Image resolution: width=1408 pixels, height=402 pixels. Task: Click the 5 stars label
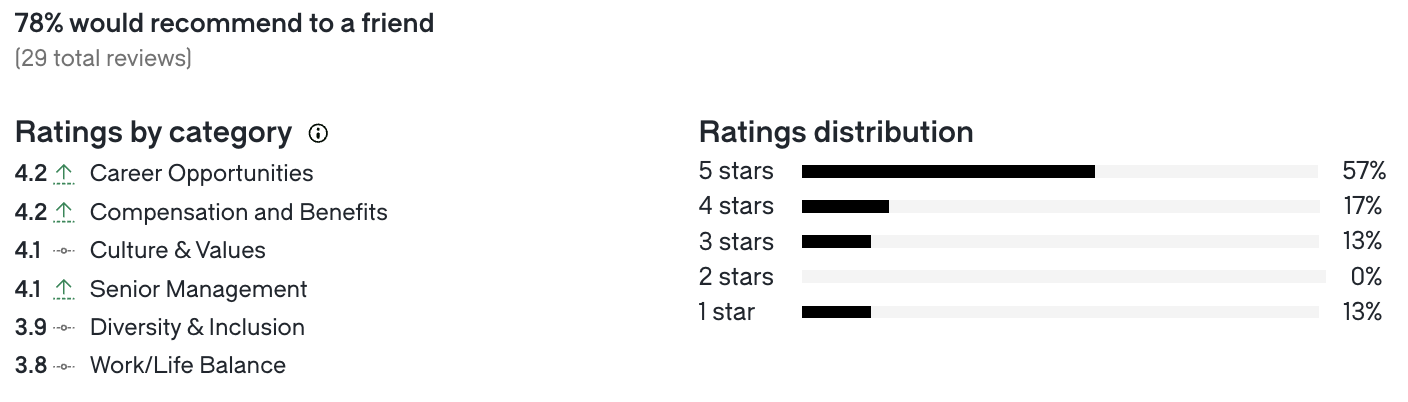pyautogui.click(x=736, y=171)
